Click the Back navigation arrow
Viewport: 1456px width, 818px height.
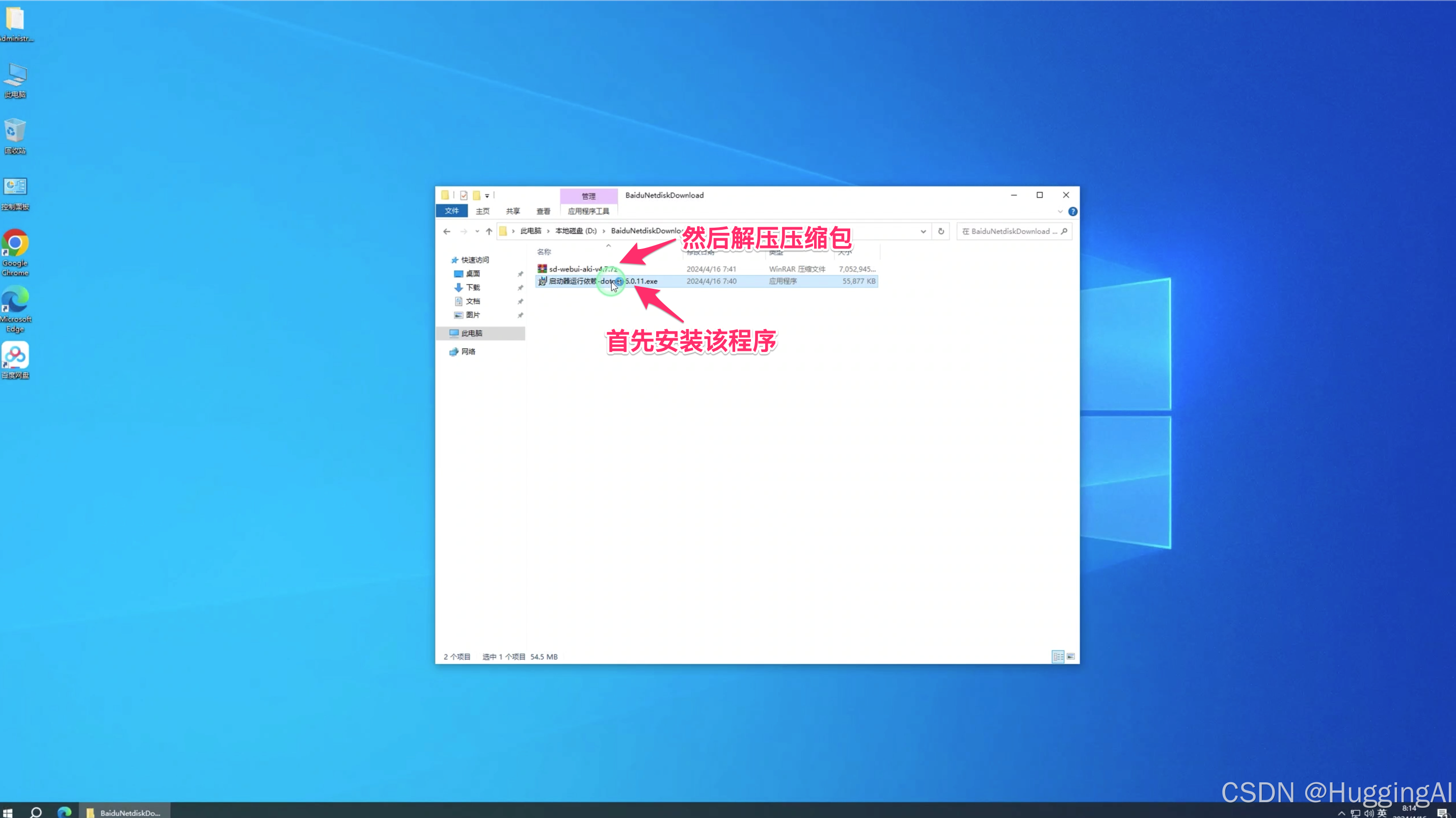(x=446, y=231)
